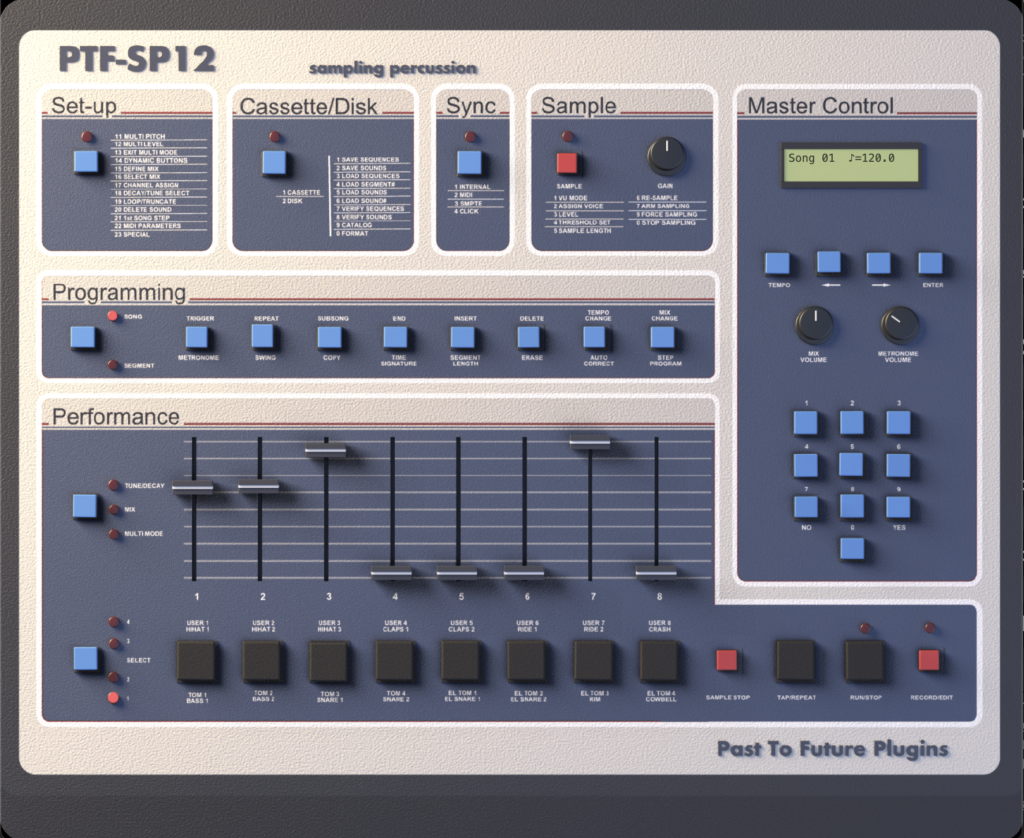Tap keypad button 1
The height and width of the screenshot is (838, 1024).
click(805, 423)
